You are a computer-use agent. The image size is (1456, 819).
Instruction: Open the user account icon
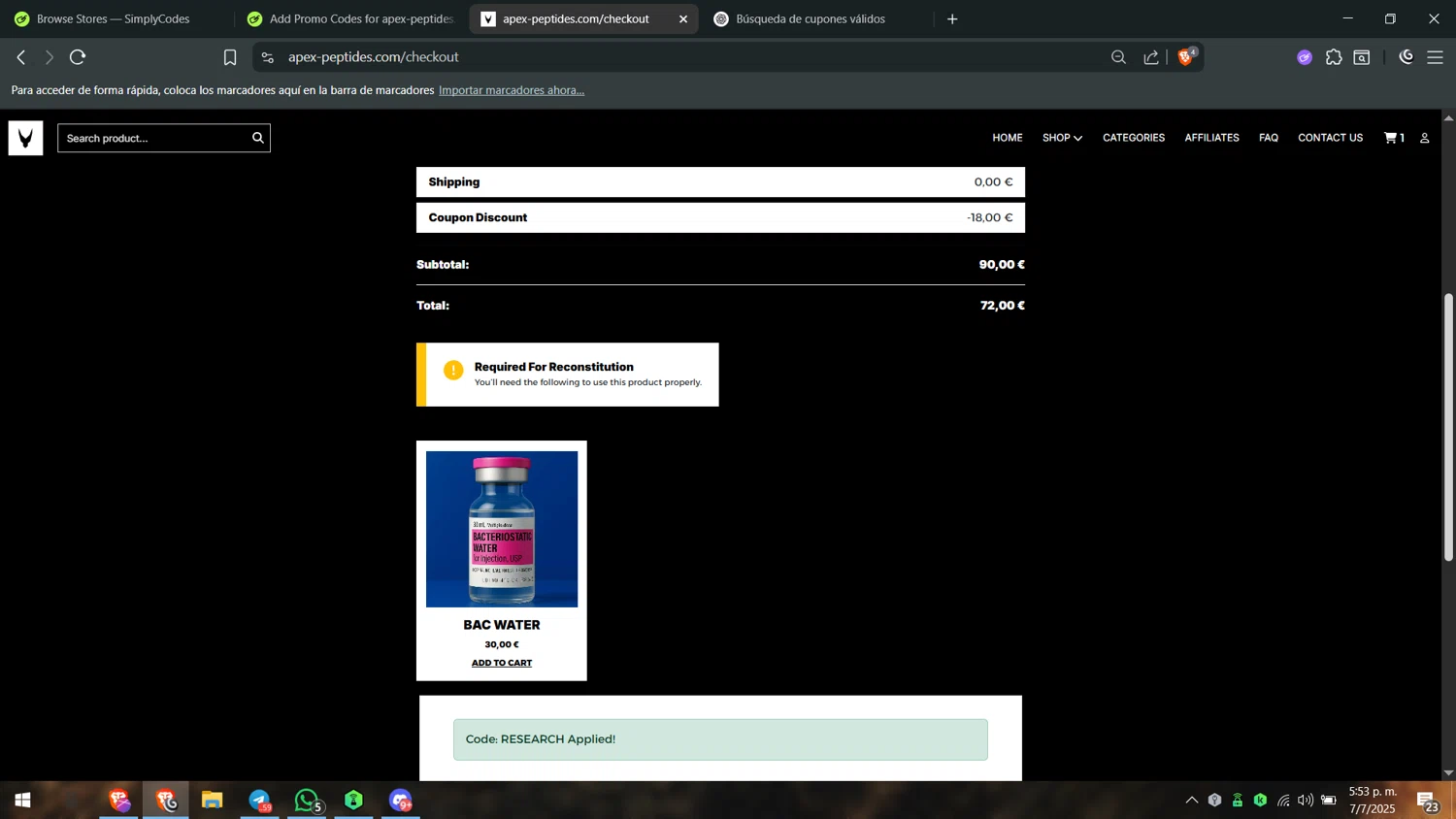click(1425, 138)
